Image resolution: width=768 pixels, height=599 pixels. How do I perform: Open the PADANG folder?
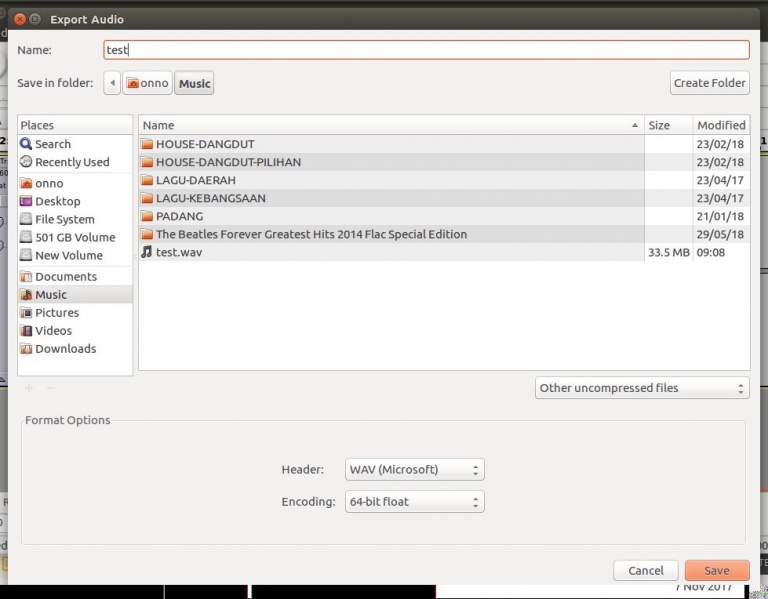coord(179,216)
